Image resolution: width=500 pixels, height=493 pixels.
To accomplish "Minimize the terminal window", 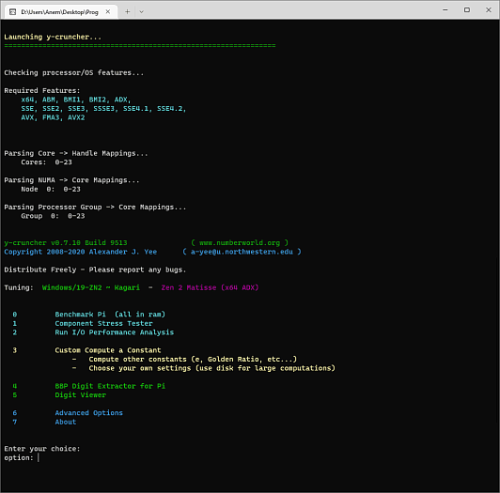I will click(x=445, y=10).
